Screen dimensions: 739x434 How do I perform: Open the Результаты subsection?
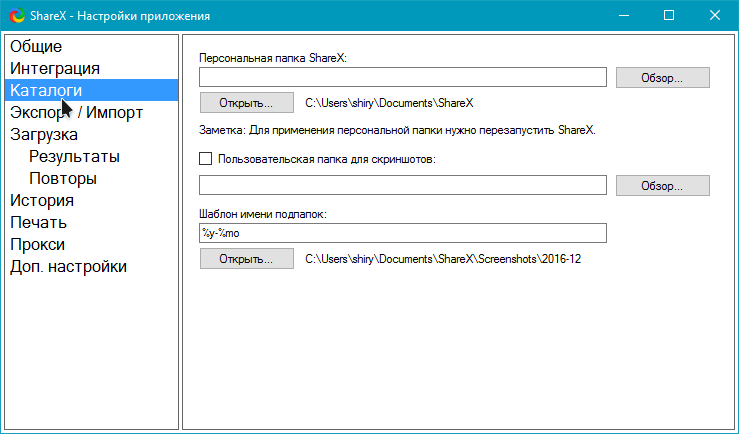[91, 156]
